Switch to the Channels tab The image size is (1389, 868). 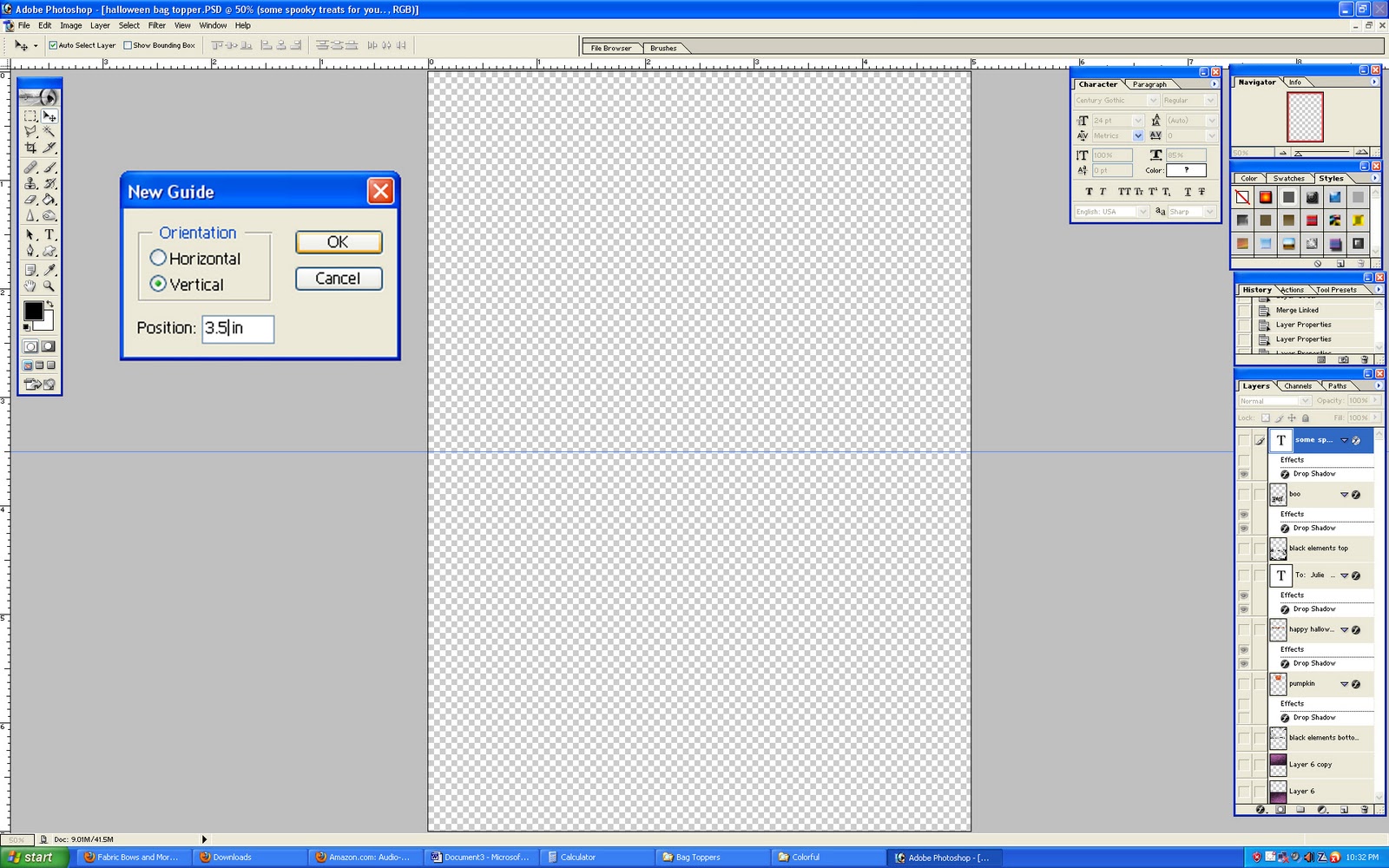pyautogui.click(x=1297, y=385)
